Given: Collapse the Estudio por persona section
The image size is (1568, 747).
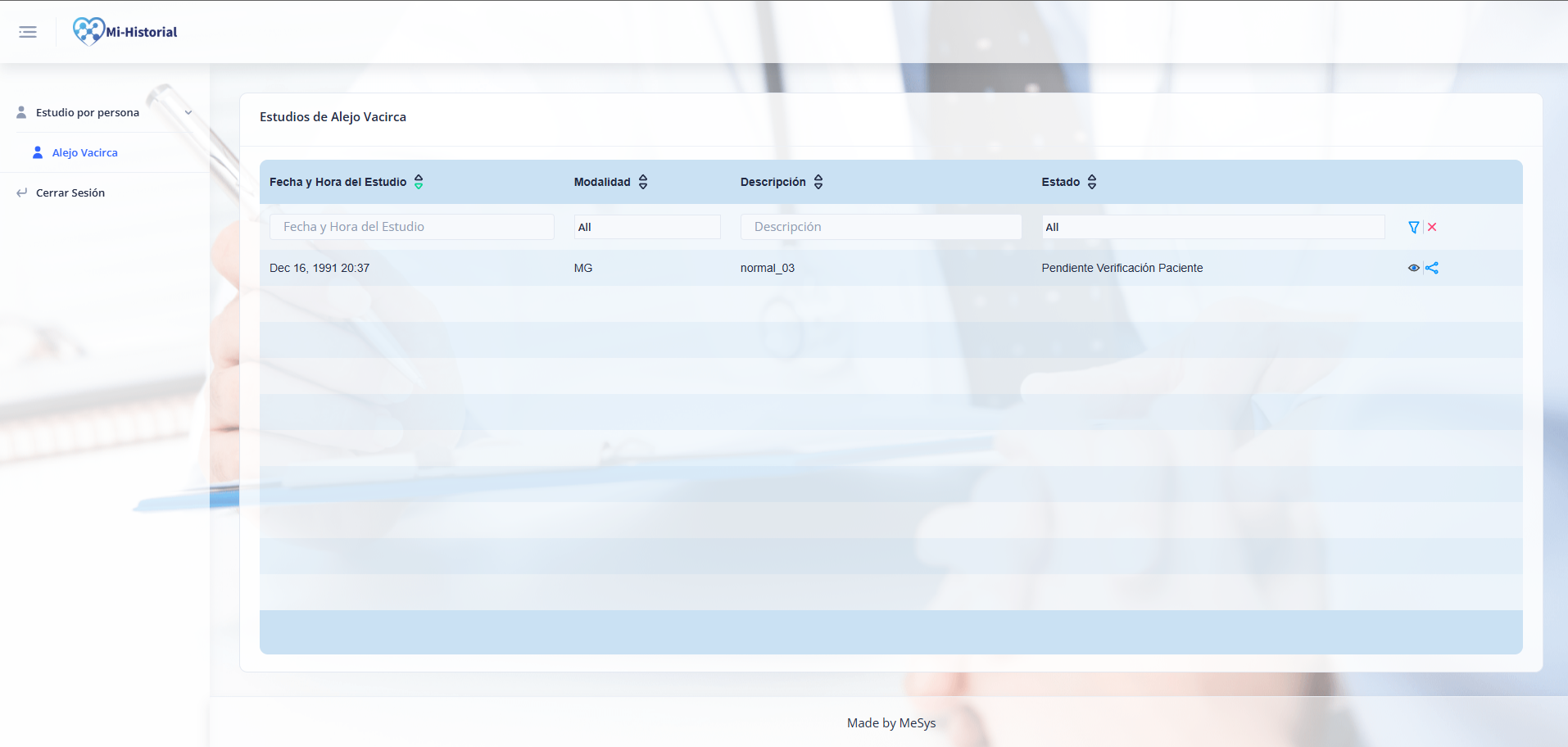Looking at the screenshot, I should click(x=188, y=112).
